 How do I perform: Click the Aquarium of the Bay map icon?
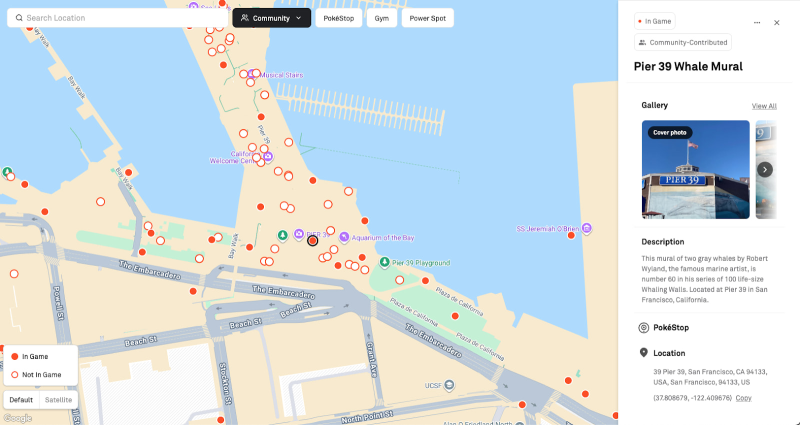[344, 237]
